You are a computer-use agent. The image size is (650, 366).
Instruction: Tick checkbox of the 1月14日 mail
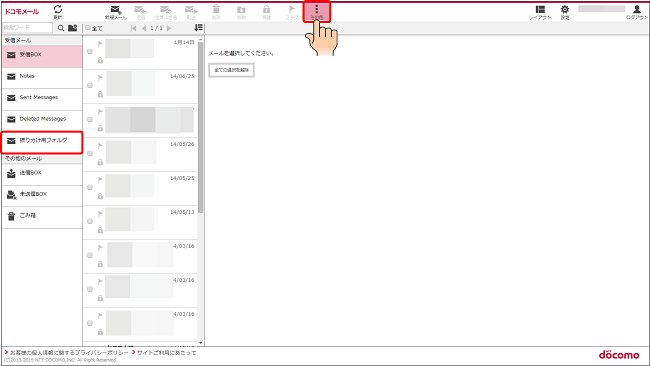click(x=90, y=51)
